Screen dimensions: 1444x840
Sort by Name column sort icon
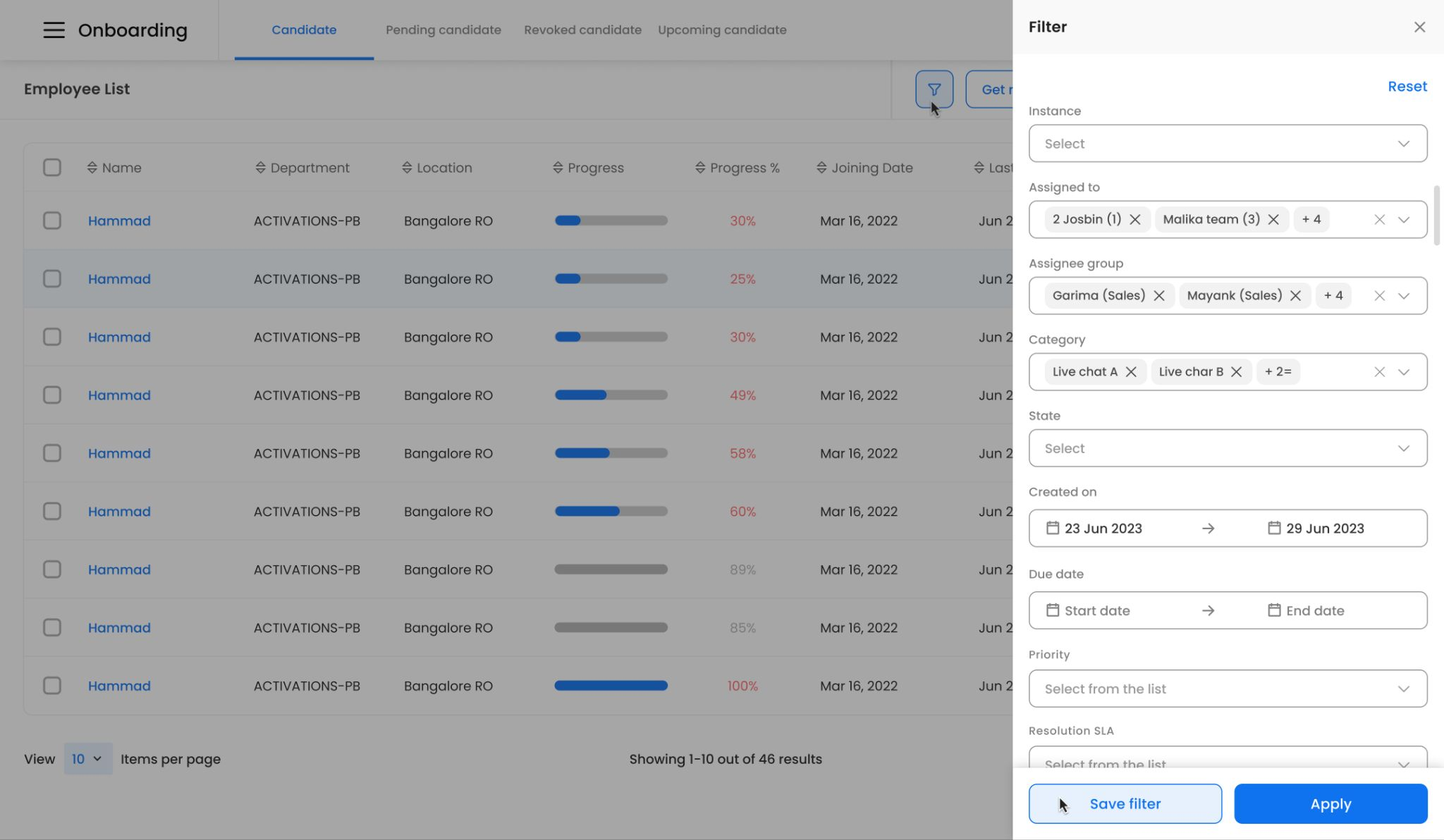pyautogui.click(x=92, y=168)
